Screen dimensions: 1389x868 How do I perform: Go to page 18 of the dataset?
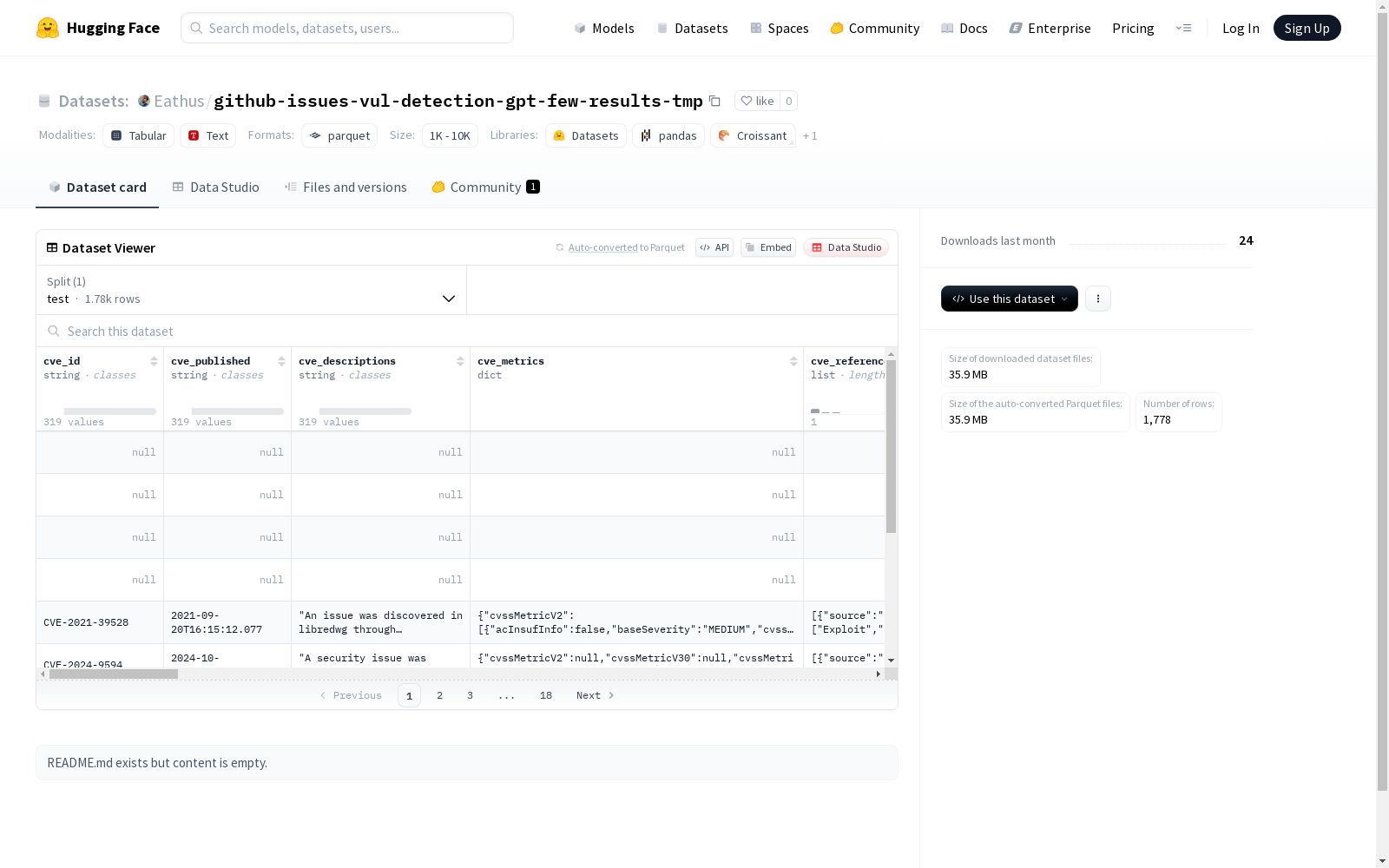546,695
